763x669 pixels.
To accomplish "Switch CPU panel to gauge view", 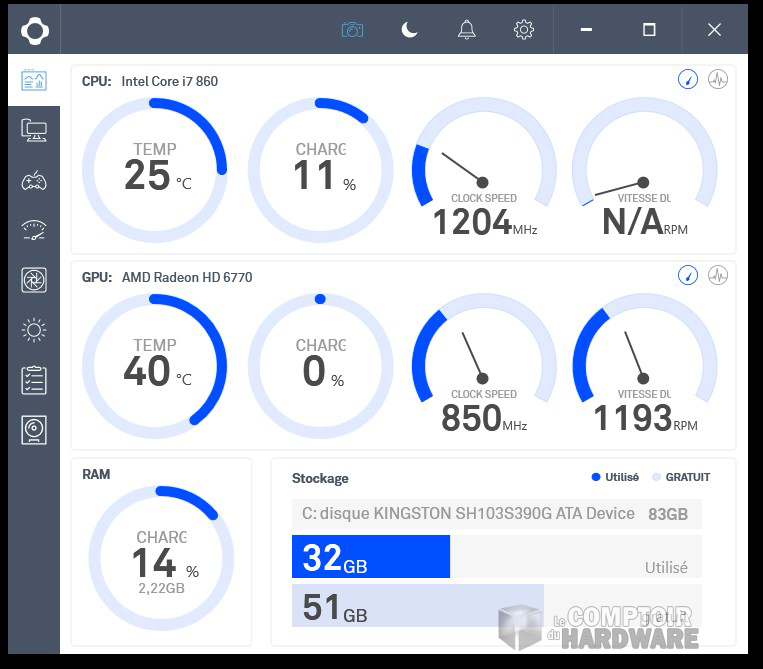I will [687, 80].
